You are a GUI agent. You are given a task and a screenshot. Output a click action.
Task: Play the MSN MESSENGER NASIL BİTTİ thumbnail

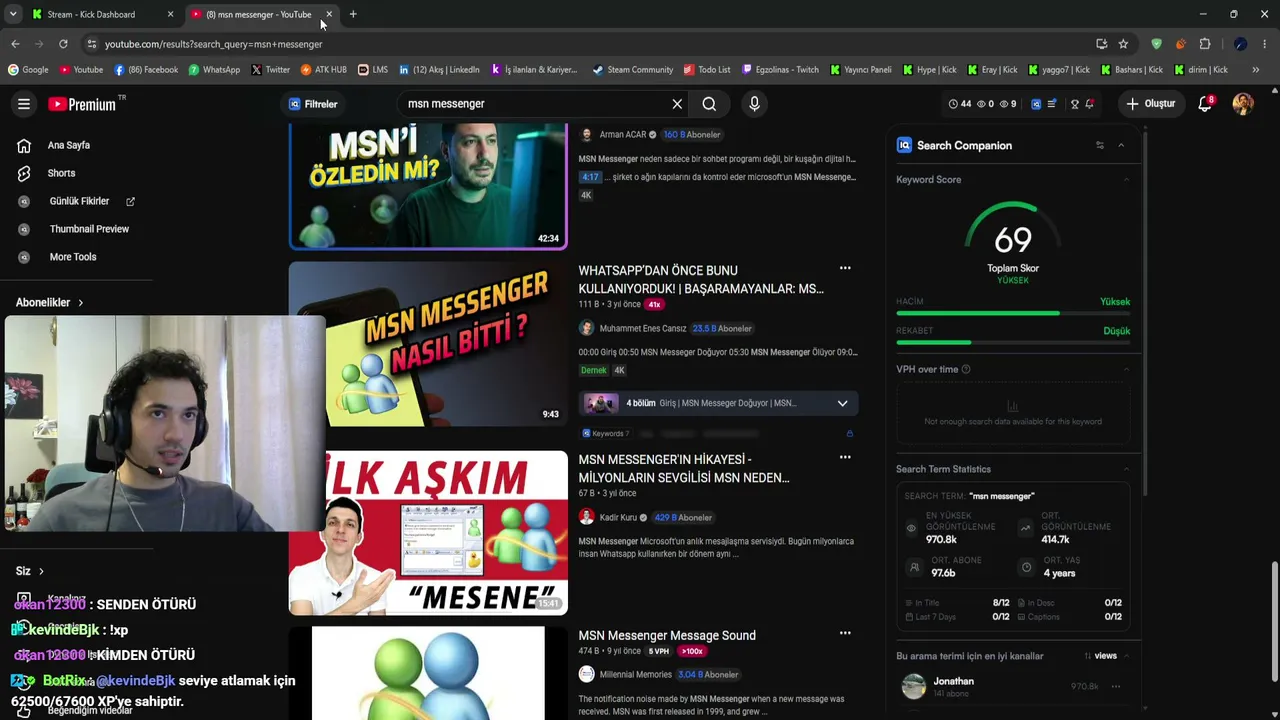tap(428, 344)
